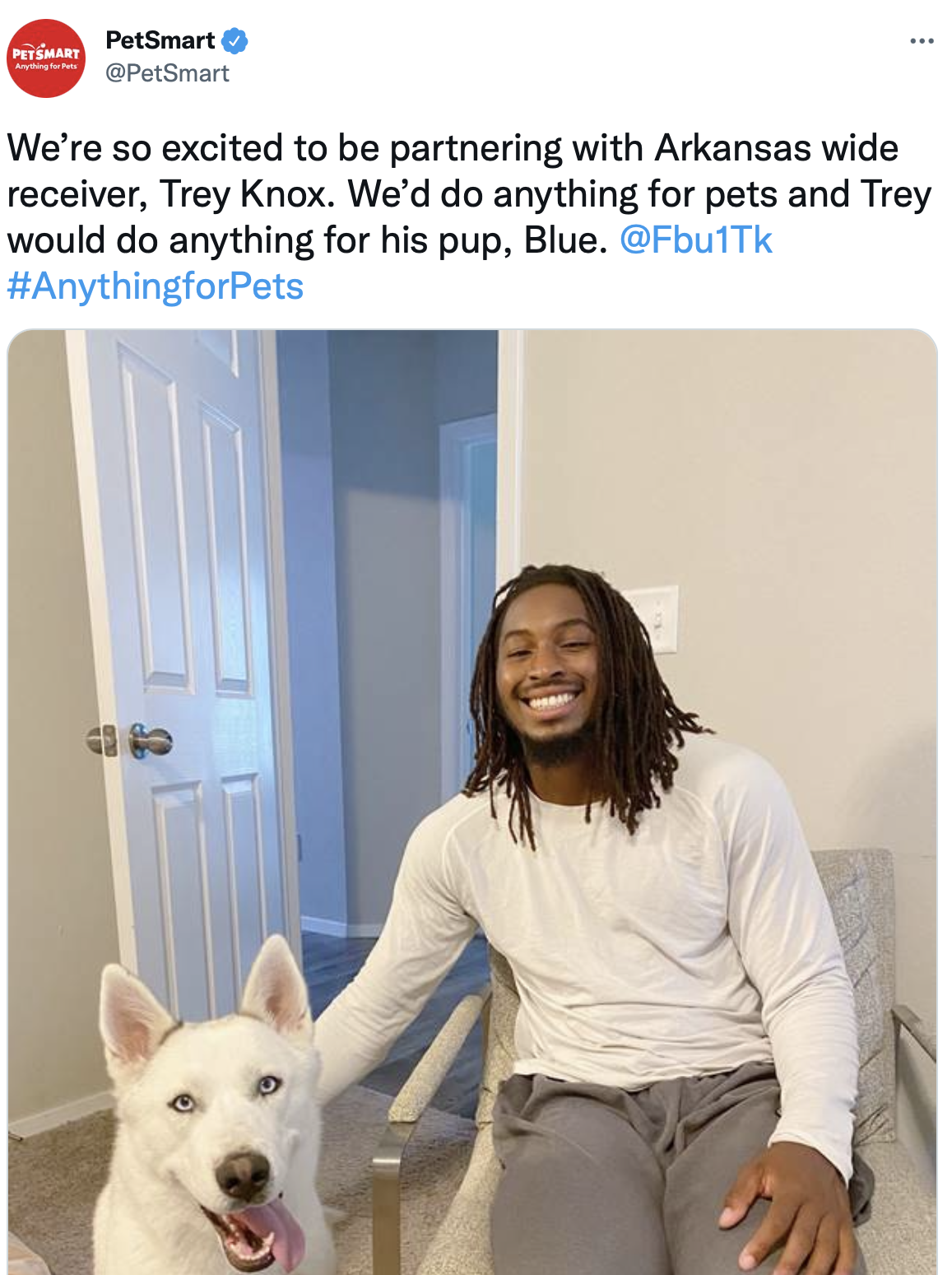The height and width of the screenshot is (1275, 952).
Task: Click the @PetSmart handle
Action: click(x=167, y=73)
